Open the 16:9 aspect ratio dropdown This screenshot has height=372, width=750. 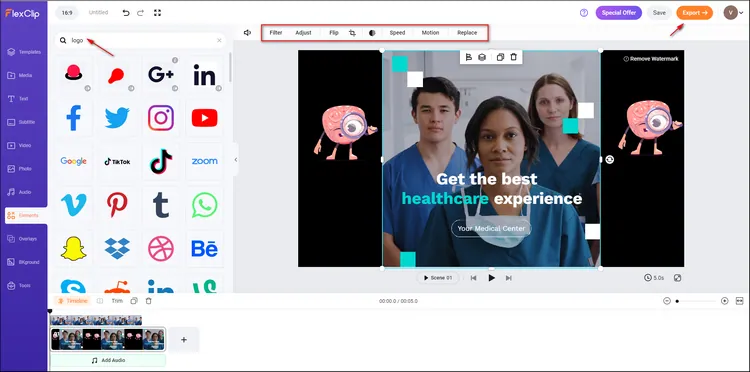[67, 13]
